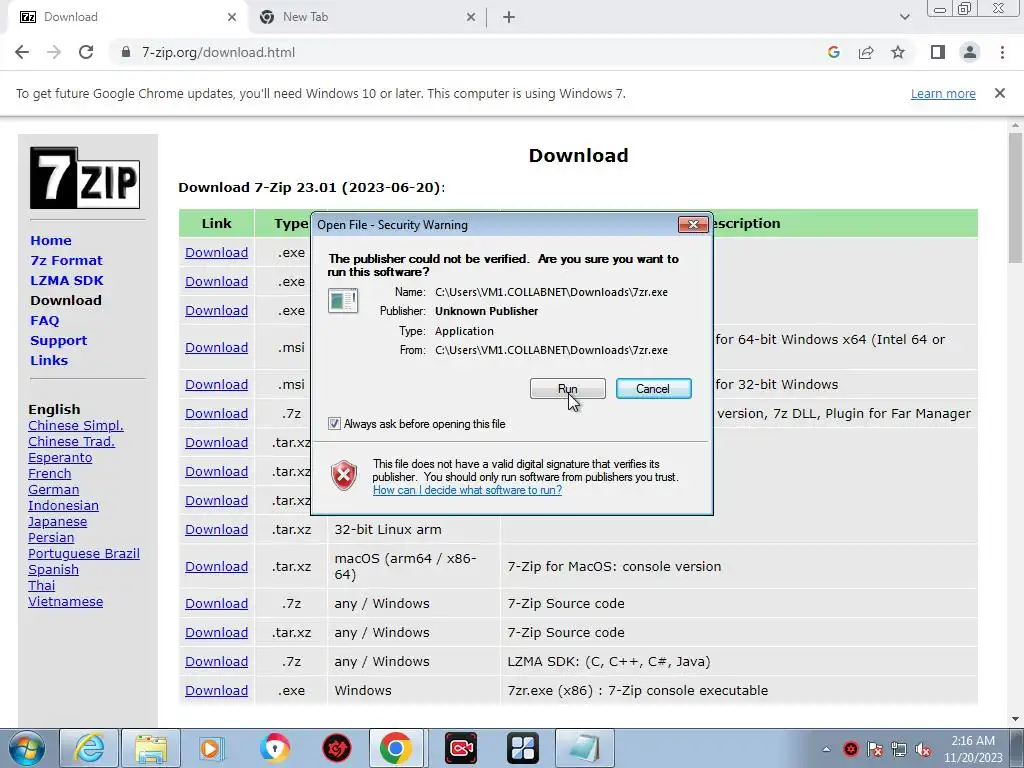This screenshot has height=768, width=1024.
Task: Open FAQ in the sidebar
Action: [x=44, y=321]
